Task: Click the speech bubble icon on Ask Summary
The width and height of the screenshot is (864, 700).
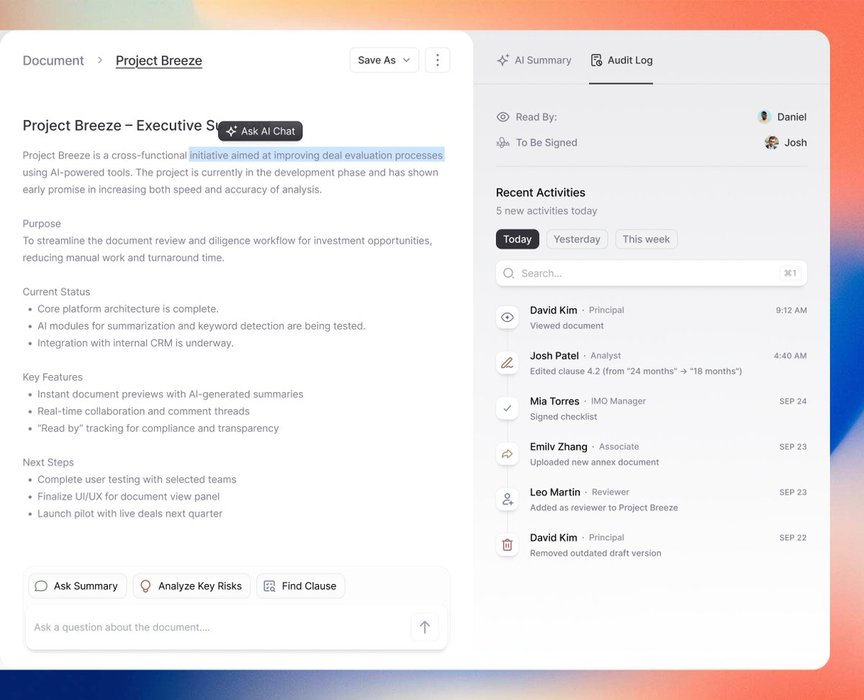Action: 41,586
